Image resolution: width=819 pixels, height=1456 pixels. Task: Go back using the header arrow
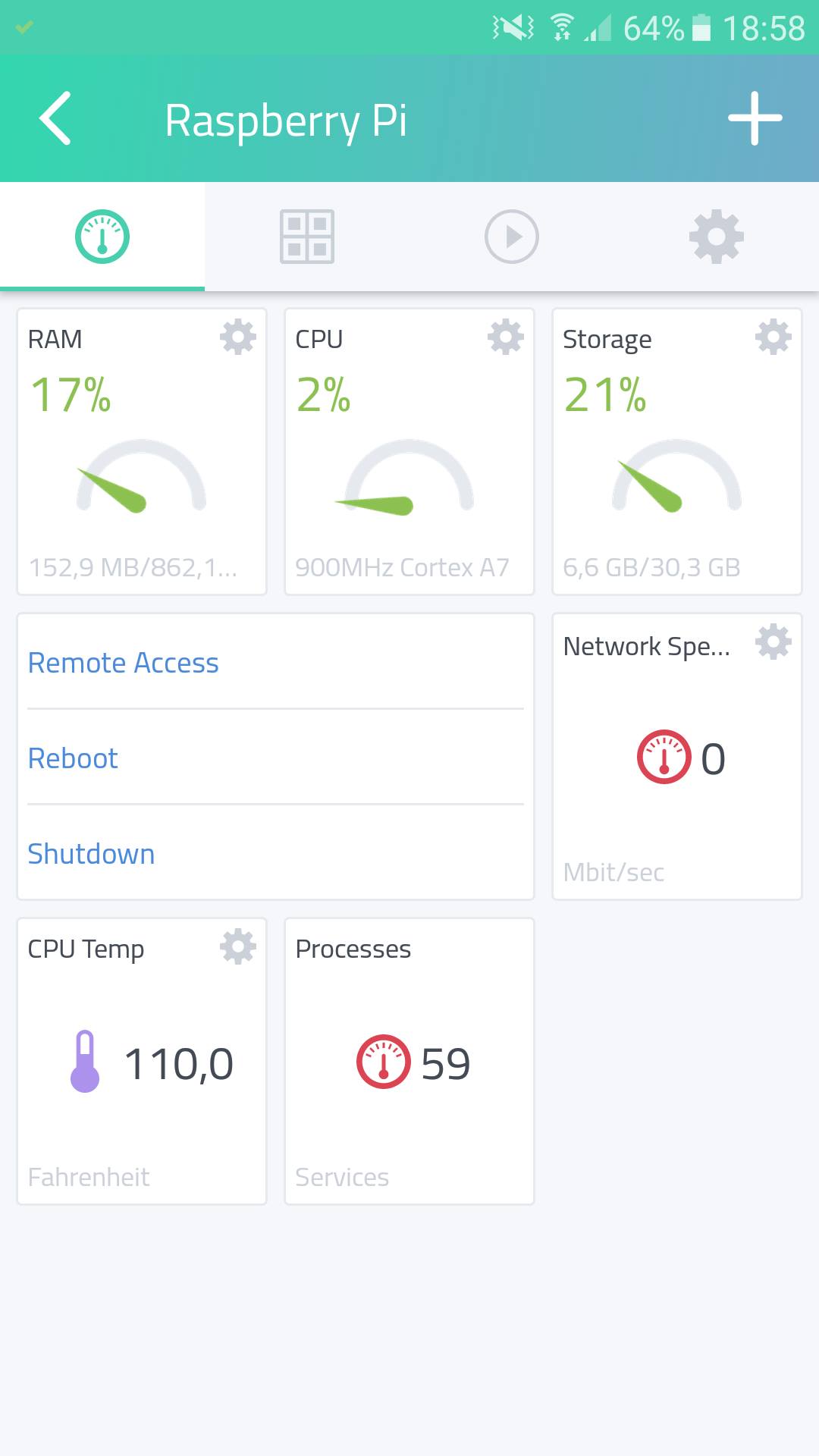[x=55, y=118]
